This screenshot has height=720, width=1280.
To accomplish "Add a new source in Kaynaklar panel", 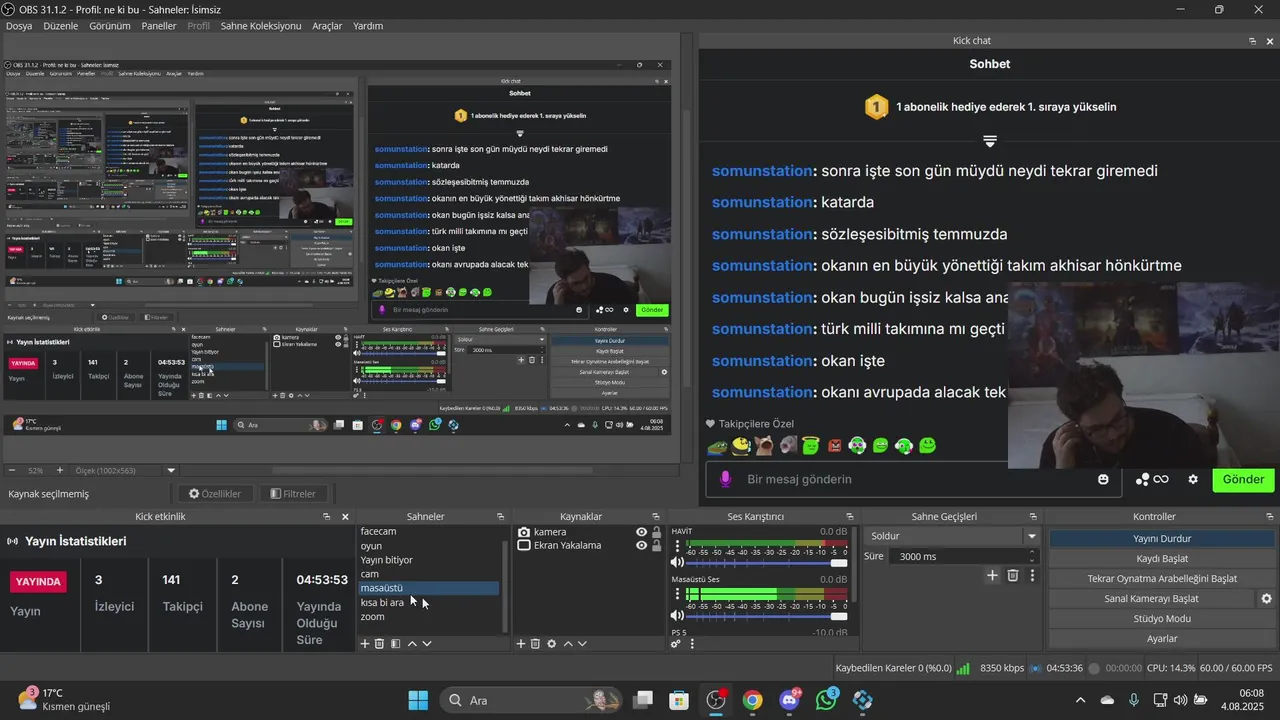I will point(520,644).
